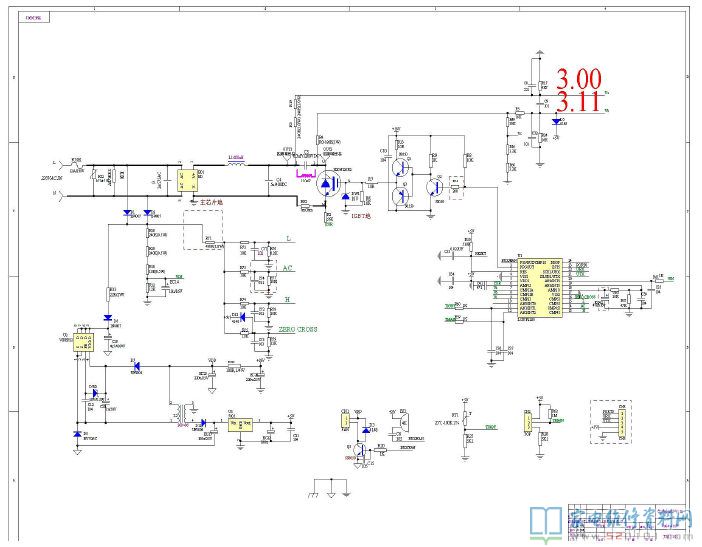Click the buzzer symbol near the fan circuit
This screenshot has height=547, width=702.
403,421
